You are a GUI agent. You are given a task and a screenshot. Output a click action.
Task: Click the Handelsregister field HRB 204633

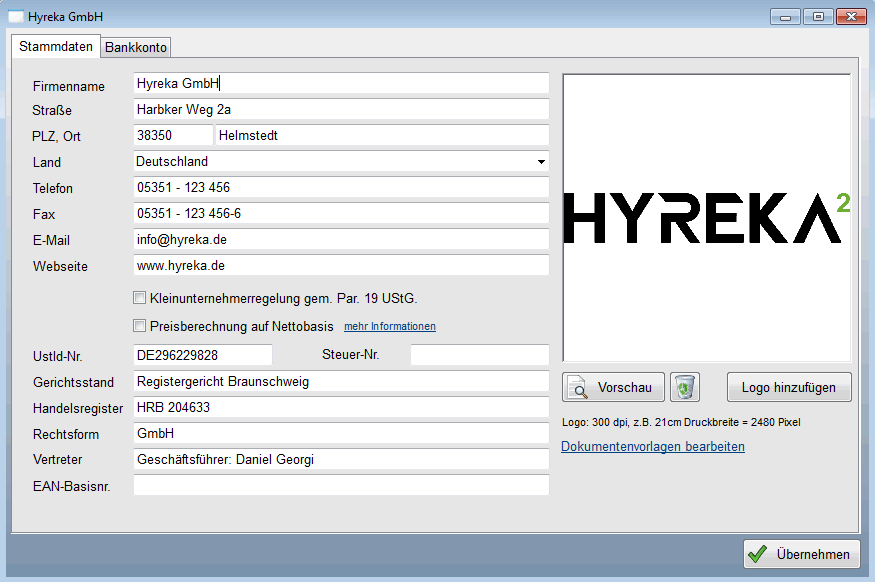[341, 407]
